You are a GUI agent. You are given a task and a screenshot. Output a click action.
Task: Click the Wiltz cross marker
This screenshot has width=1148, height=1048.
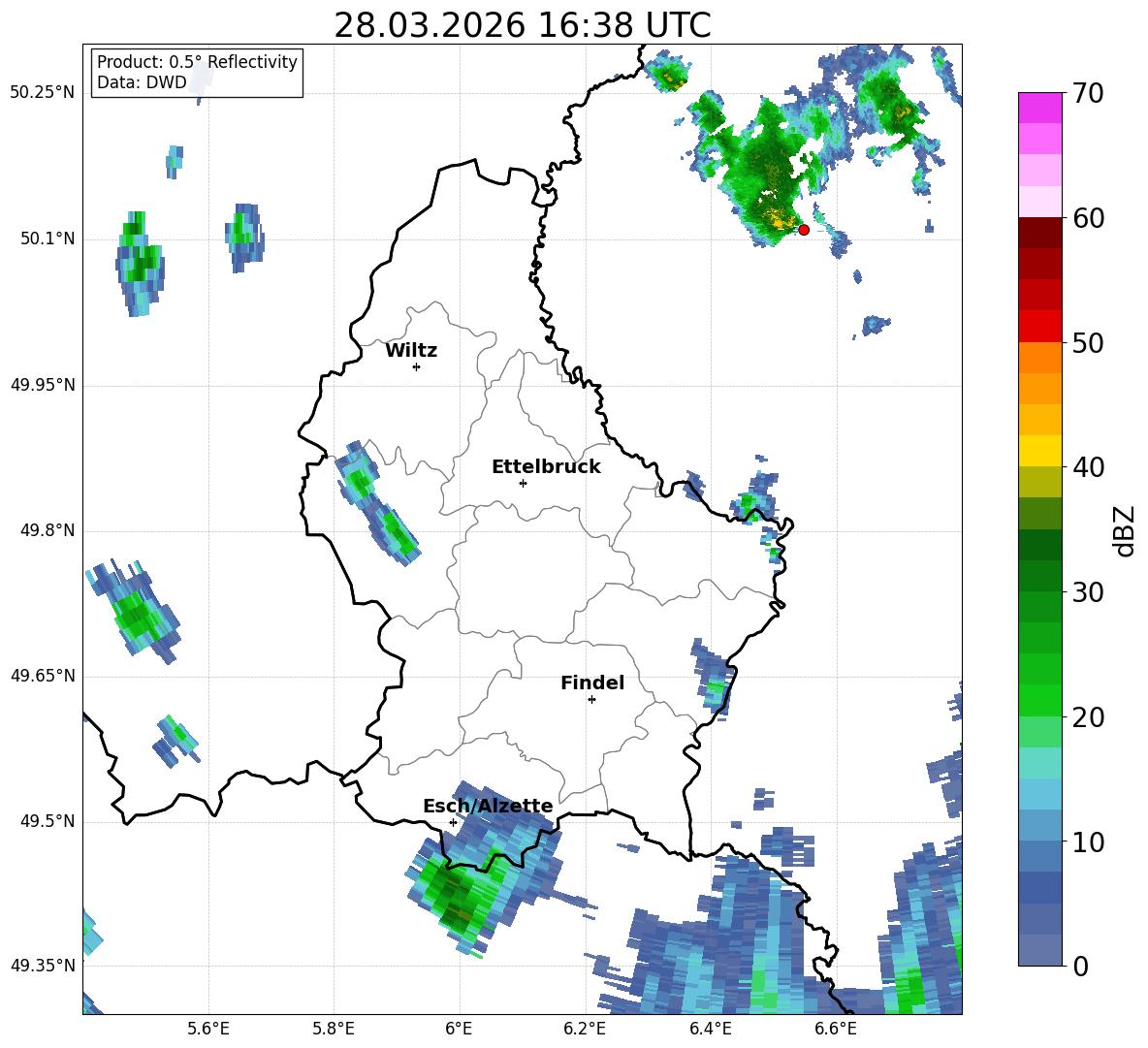[x=416, y=366]
